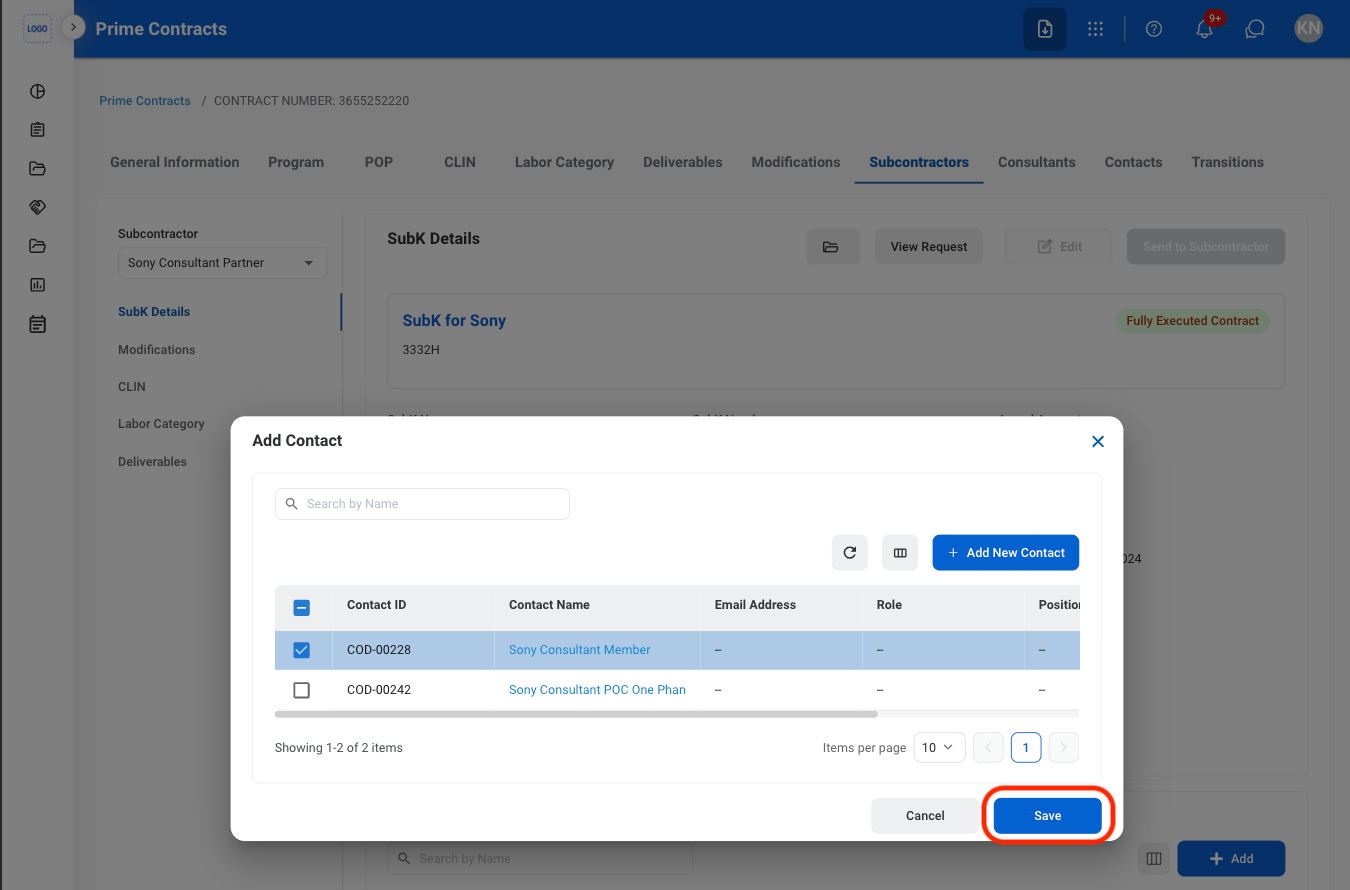Switch to the General Information tab

175,162
